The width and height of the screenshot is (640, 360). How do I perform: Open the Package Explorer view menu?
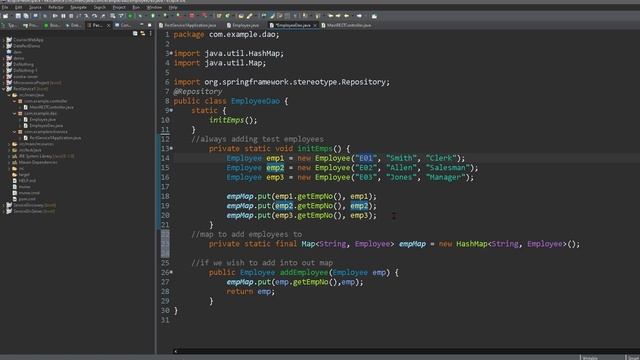pos(151,33)
